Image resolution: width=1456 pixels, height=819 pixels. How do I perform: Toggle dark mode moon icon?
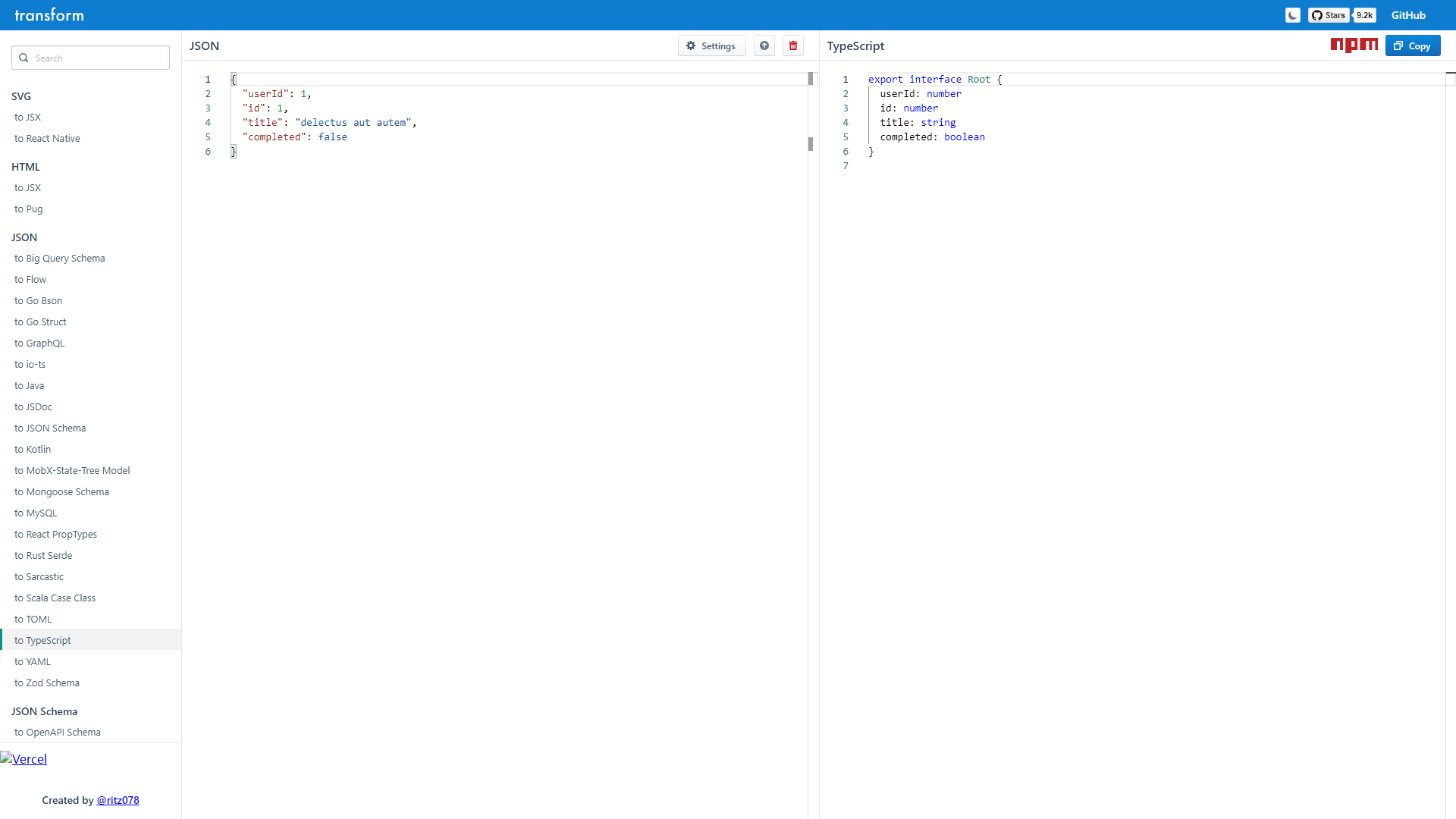[x=1293, y=15]
